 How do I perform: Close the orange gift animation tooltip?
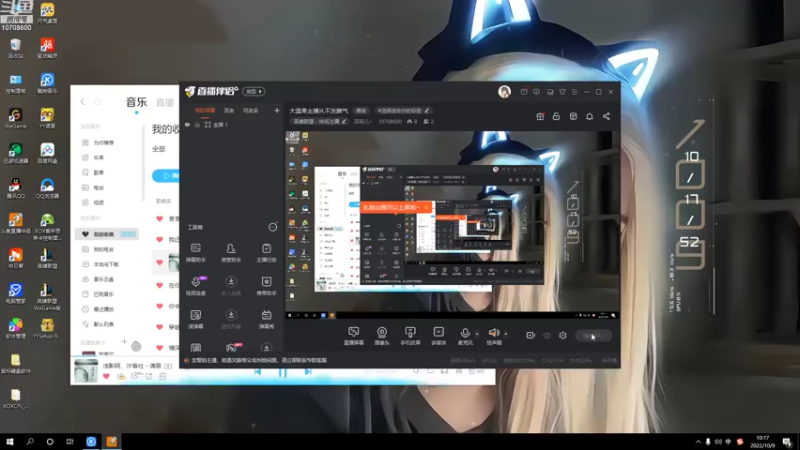[x=426, y=207]
